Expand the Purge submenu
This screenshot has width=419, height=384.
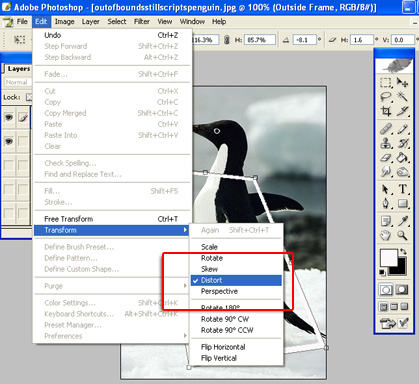(112, 286)
